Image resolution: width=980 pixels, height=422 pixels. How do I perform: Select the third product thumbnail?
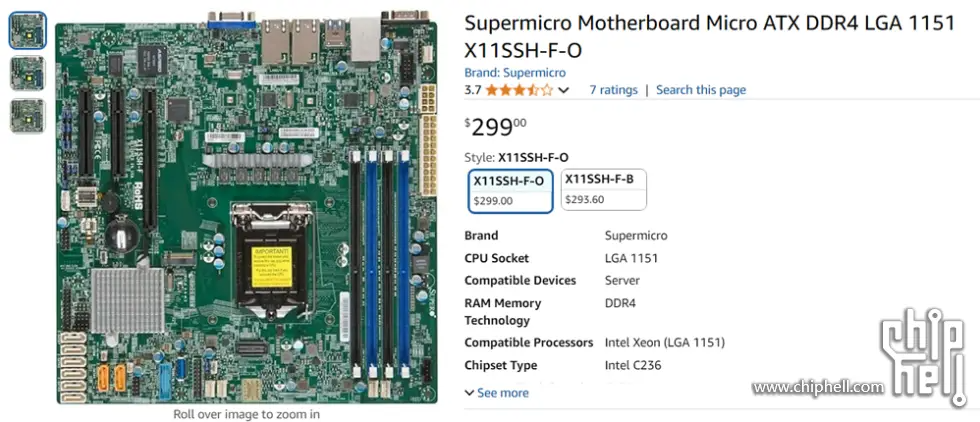point(27,116)
